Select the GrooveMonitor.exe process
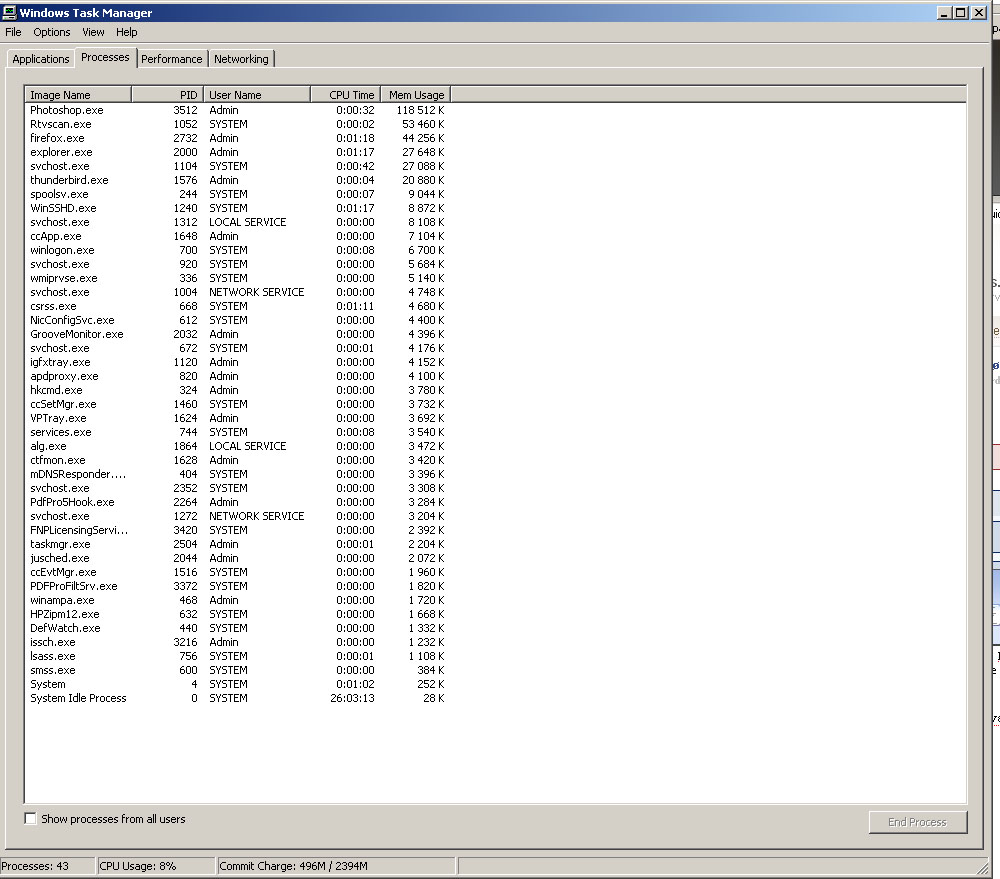 point(237,334)
